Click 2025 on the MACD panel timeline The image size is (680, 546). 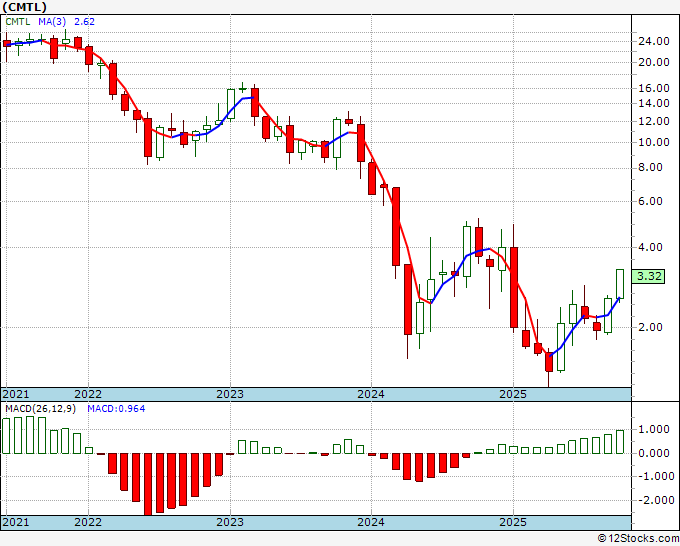pos(513,522)
